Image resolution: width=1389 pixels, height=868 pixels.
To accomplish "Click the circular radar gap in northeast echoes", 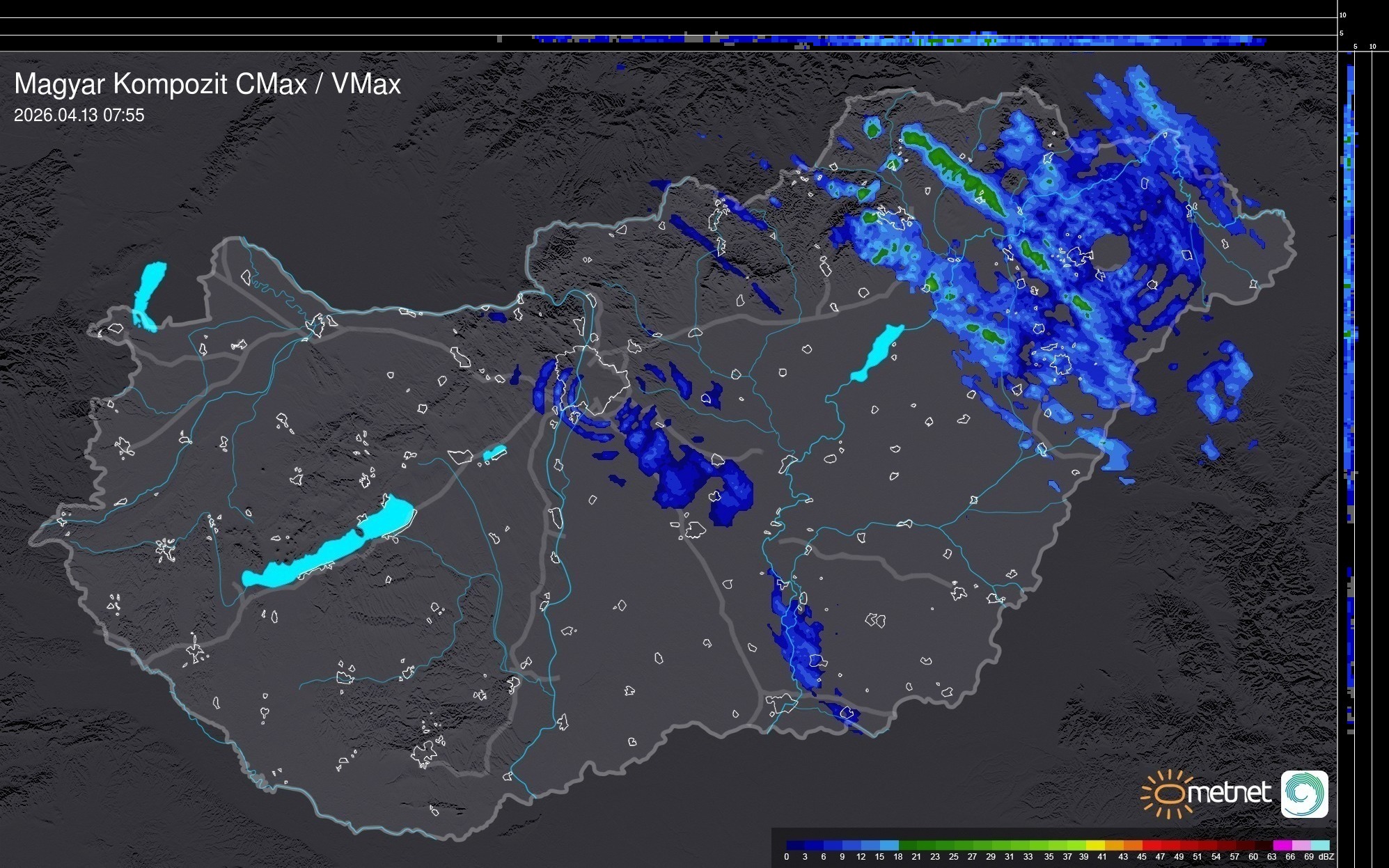I will (x=1111, y=252).
